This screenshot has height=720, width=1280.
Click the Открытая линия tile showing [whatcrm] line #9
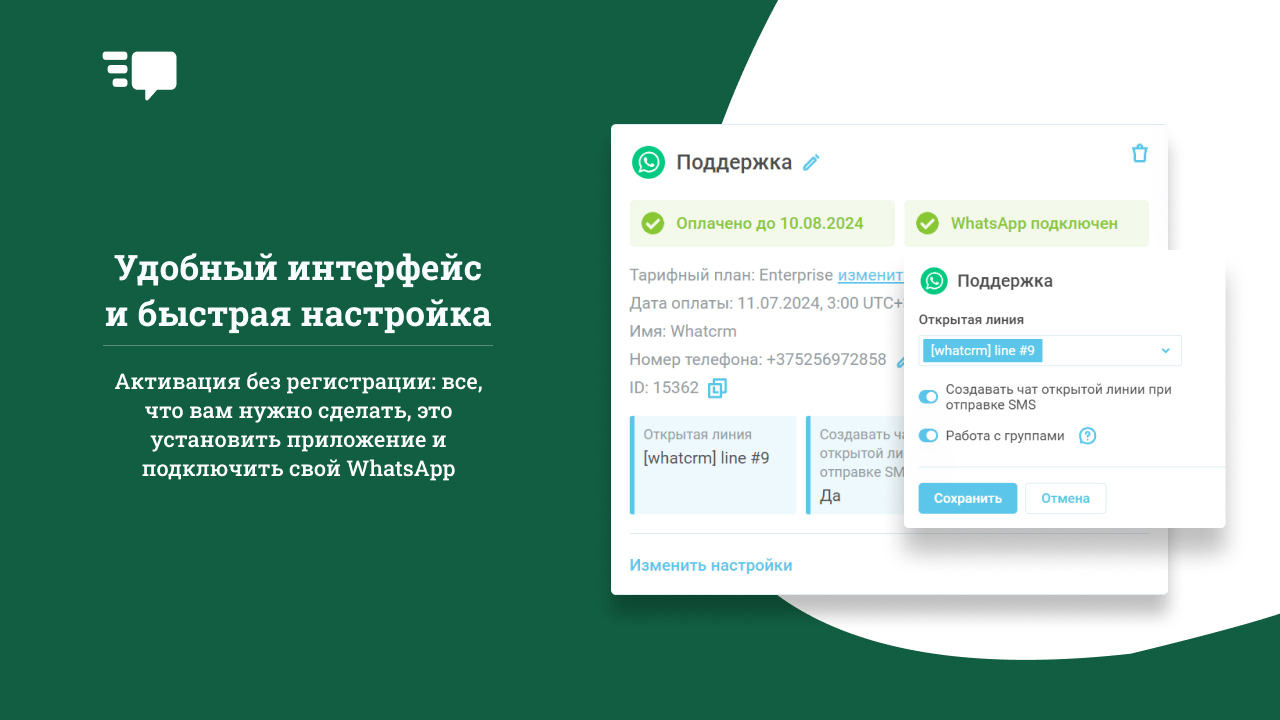coord(713,465)
